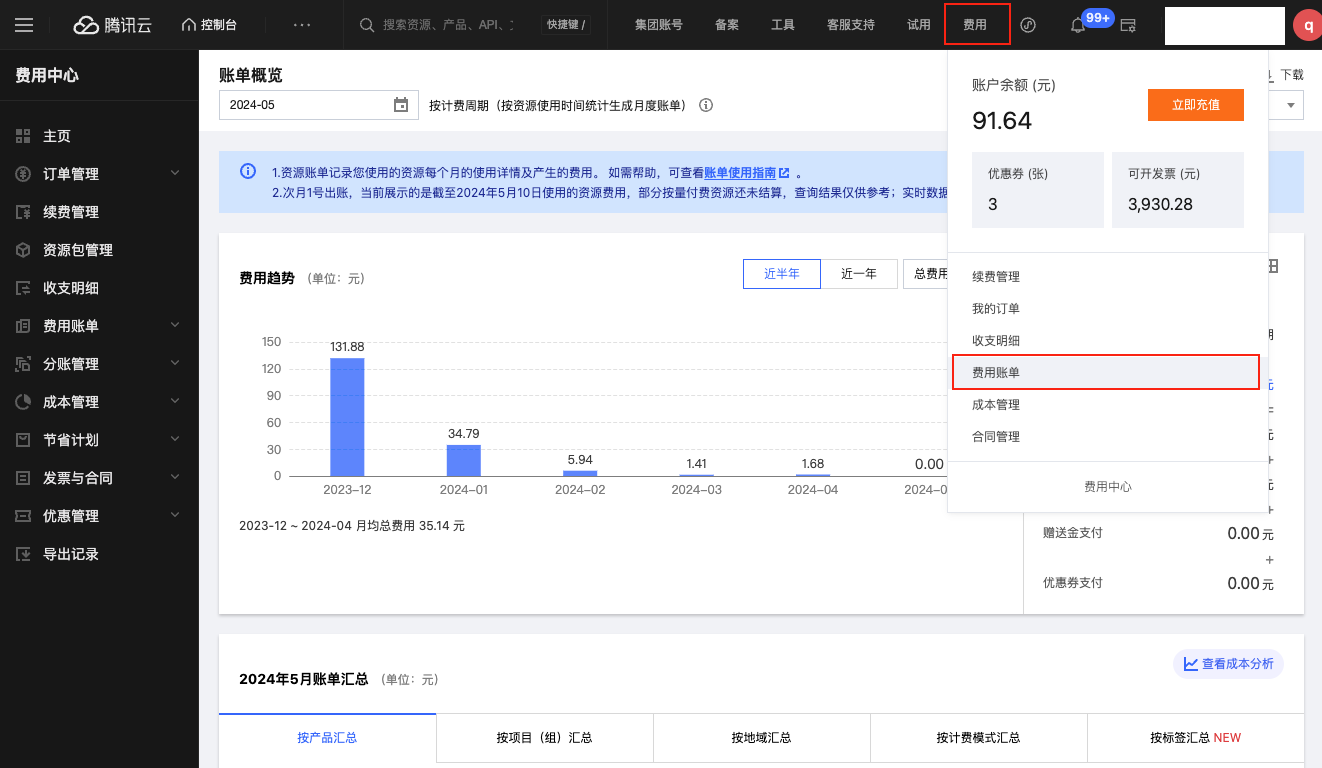Open the hamburger navigation menu
This screenshot has height=768, width=1322.
point(24,25)
